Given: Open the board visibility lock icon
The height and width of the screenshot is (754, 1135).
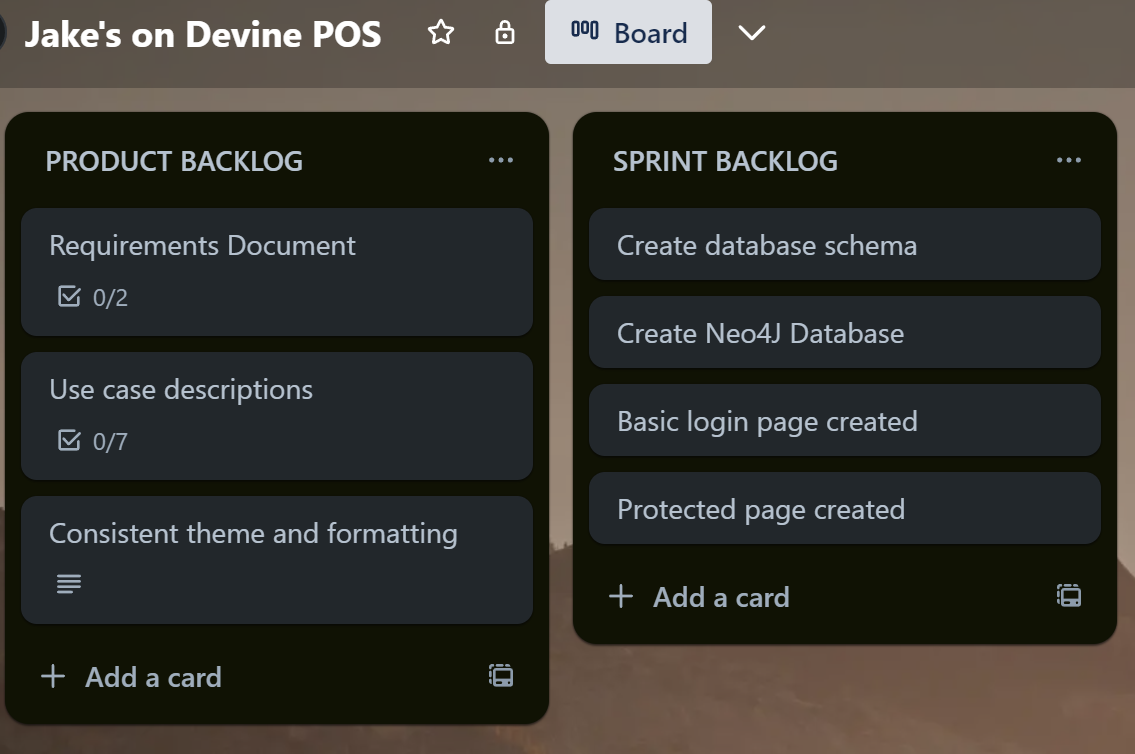Looking at the screenshot, I should coord(504,33).
